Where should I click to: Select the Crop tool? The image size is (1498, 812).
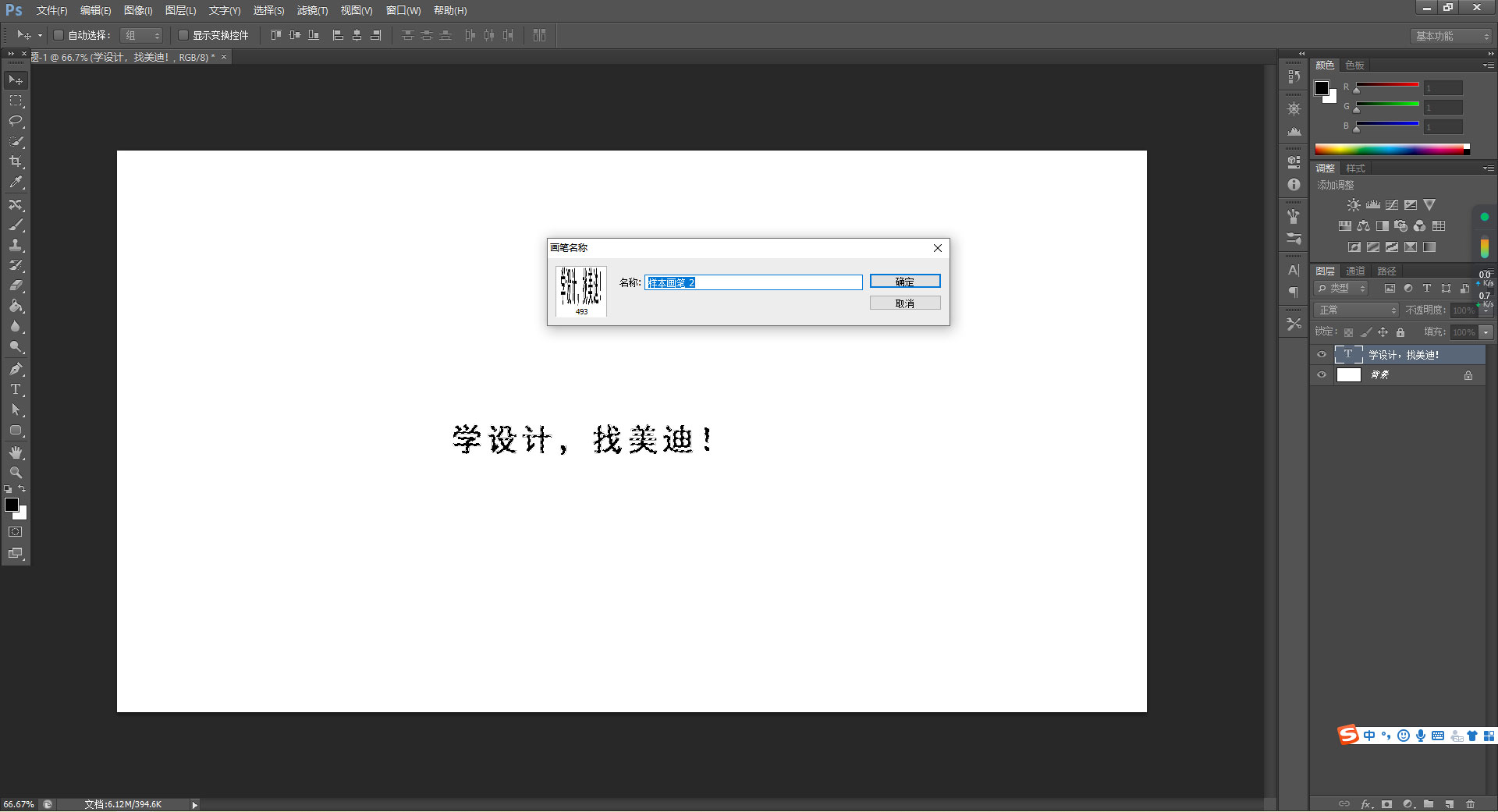pos(14,162)
